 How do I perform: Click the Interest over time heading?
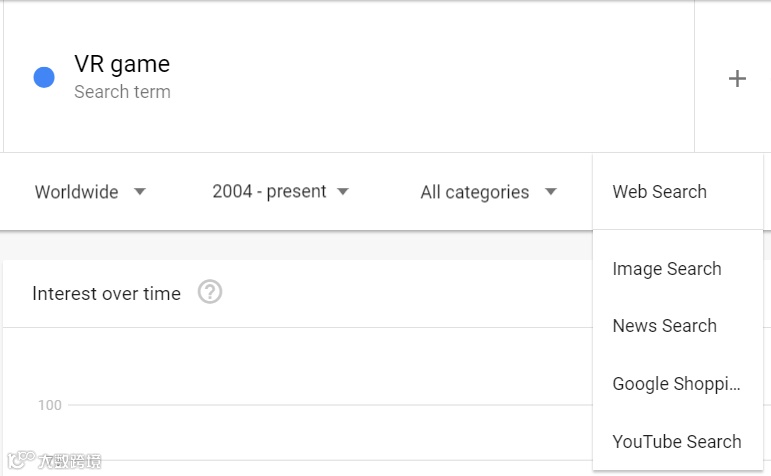pyautogui.click(x=106, y=294)
